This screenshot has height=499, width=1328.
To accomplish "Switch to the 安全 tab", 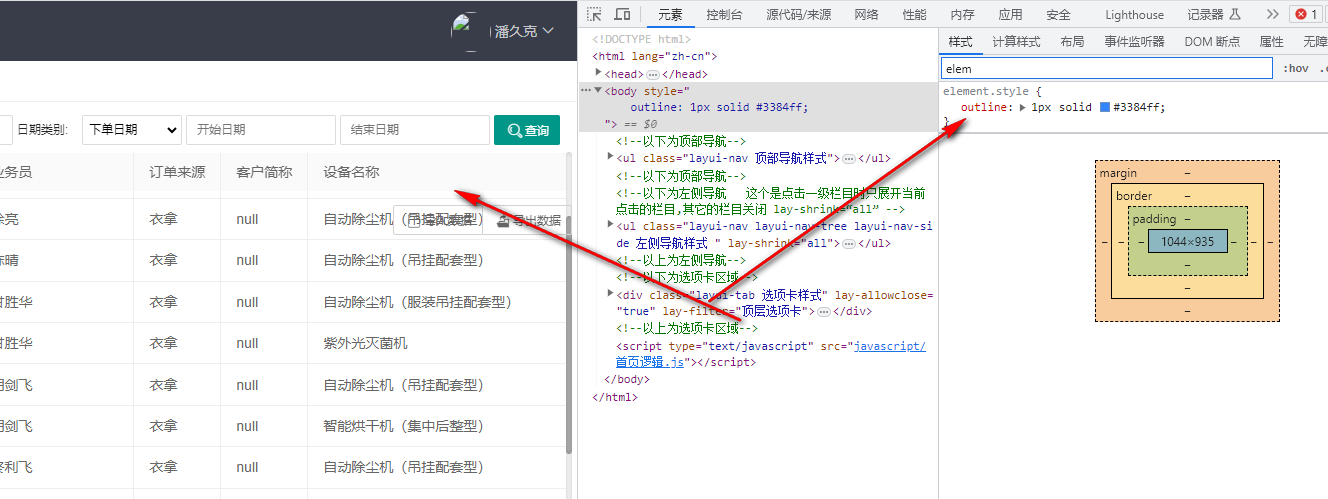I will coord(1058,14).
